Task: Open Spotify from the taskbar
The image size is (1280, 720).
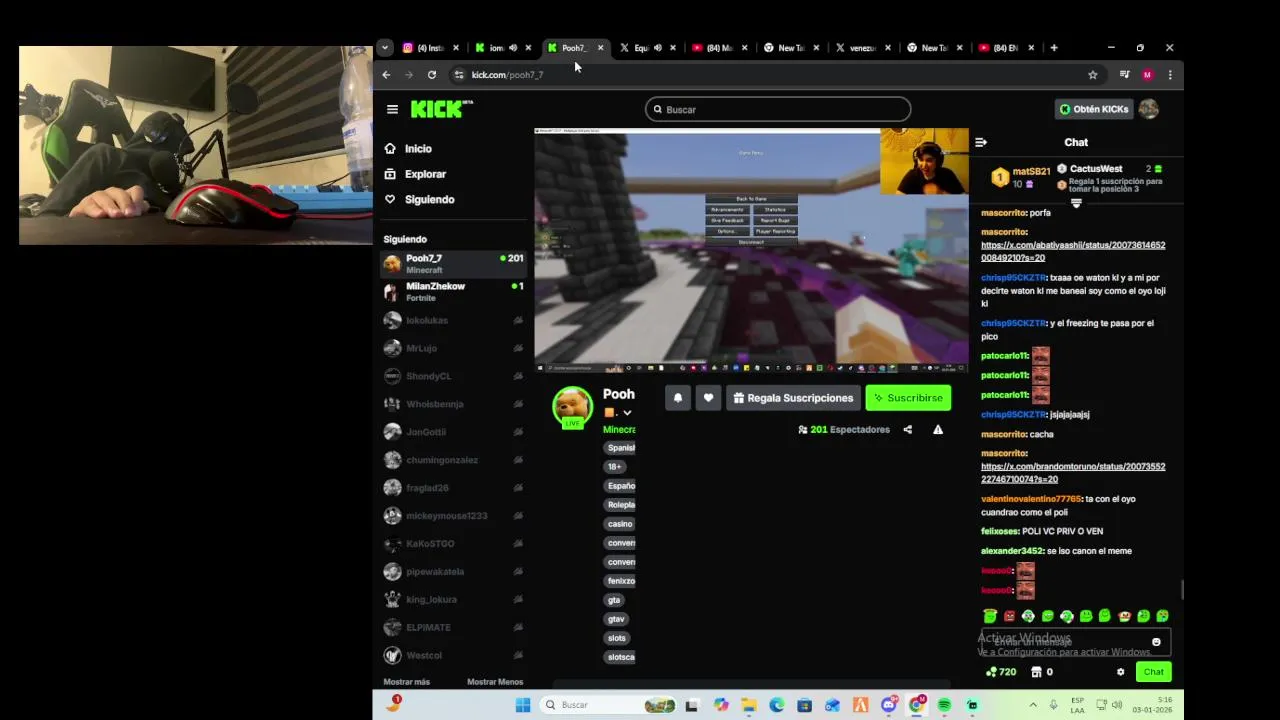Action: point(944,705)
